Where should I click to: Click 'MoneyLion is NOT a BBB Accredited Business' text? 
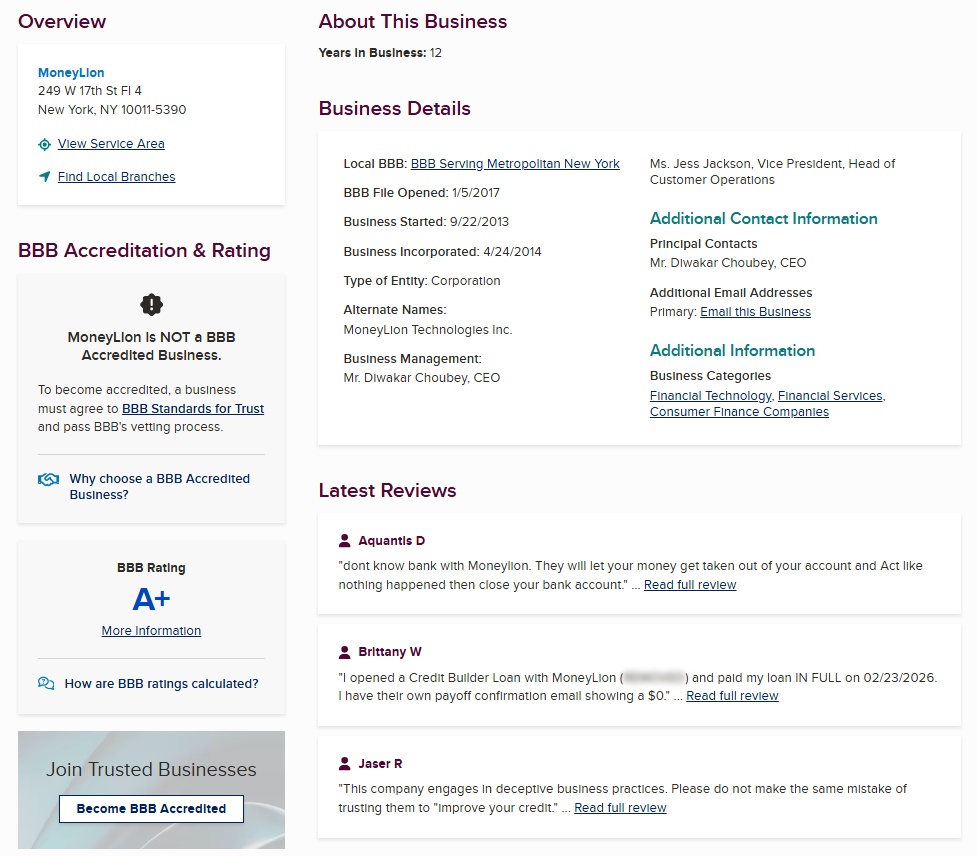[151, 346]
